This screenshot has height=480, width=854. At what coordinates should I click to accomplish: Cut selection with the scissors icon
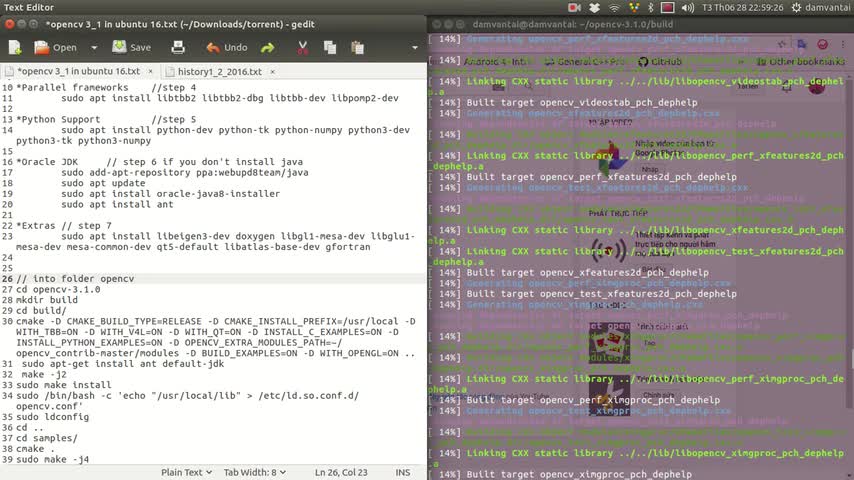point(302,48)
